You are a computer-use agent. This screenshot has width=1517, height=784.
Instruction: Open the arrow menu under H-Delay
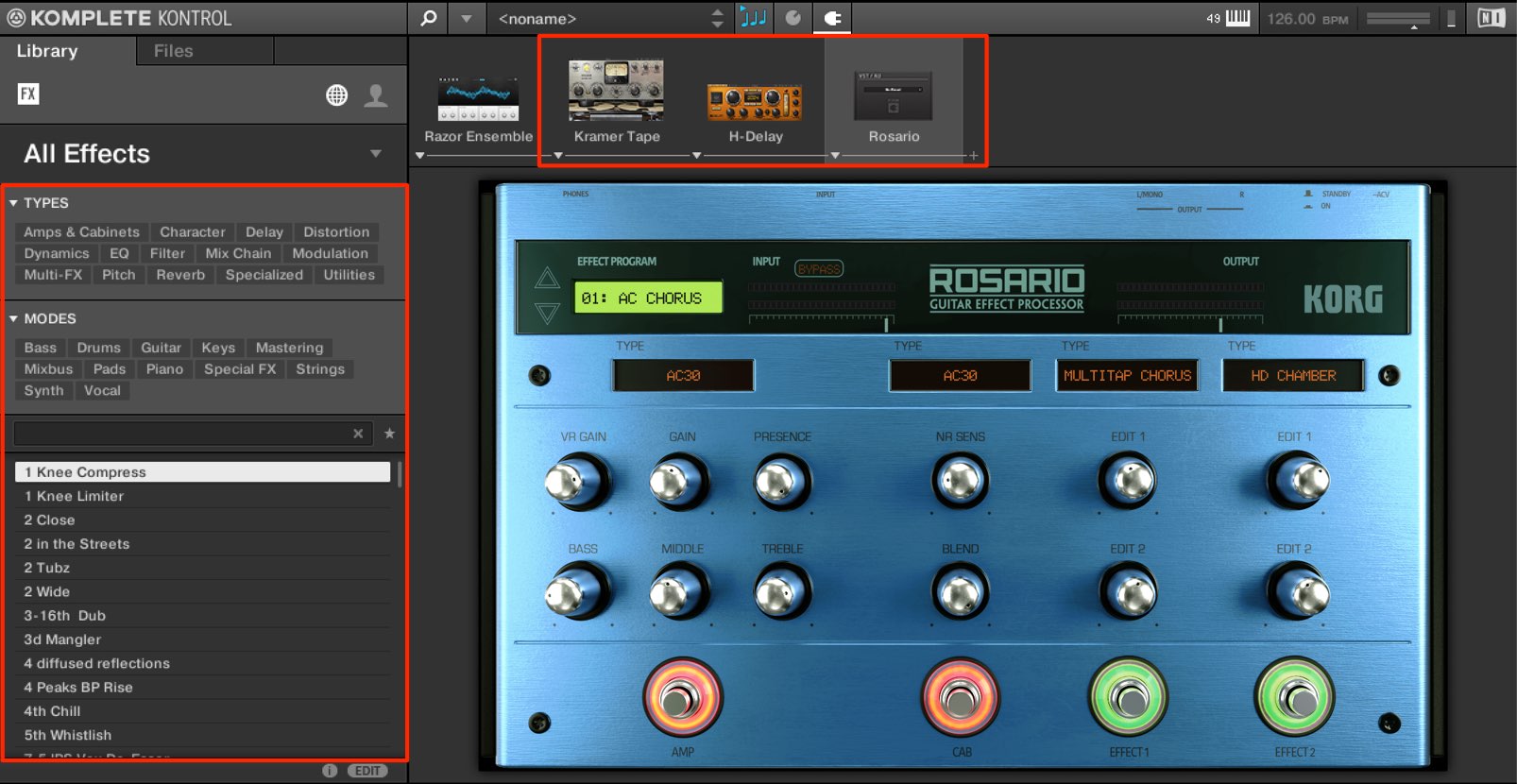point(697,156)
